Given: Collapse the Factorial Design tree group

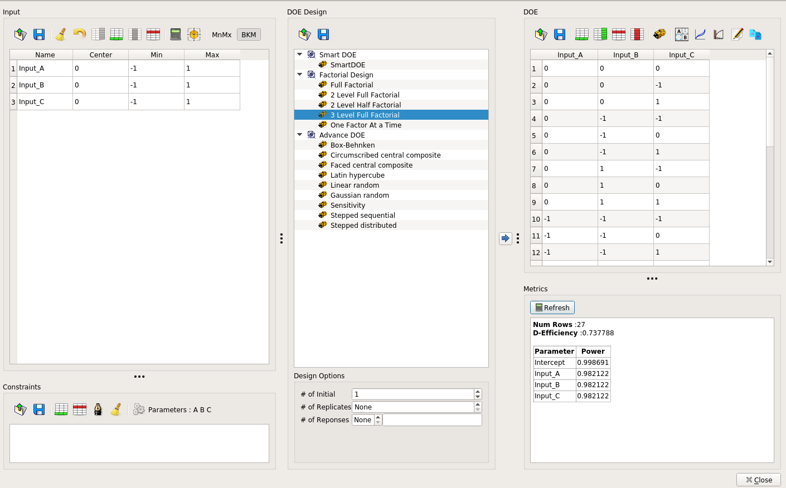Looking at the screenshot, I should (x=300, y=74).
